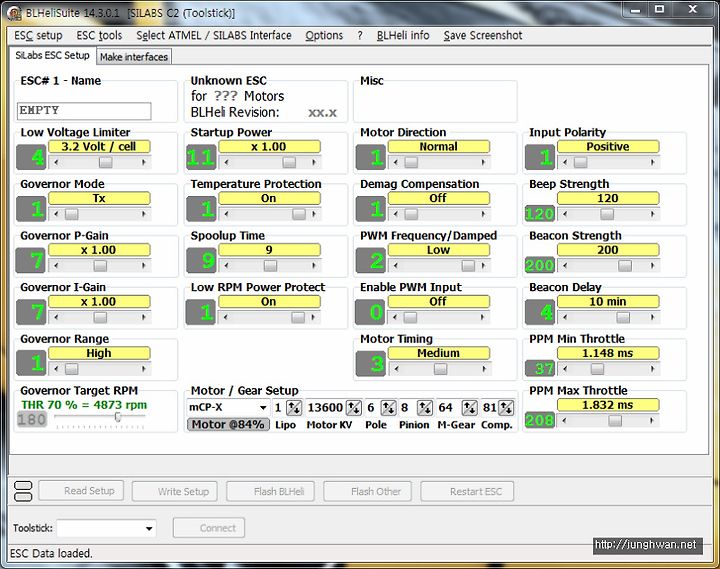Increase Beep Strength with right arrow
720x569 pixels.
[652, 214]
